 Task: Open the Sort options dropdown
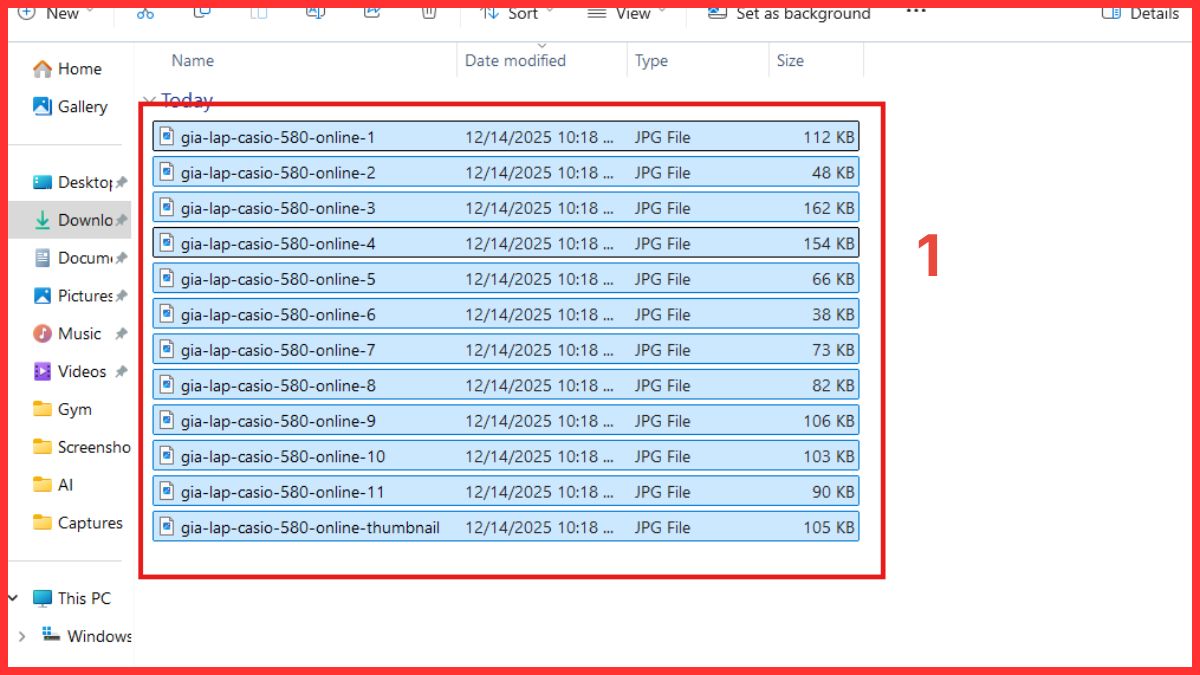click(x=516, y=13)
